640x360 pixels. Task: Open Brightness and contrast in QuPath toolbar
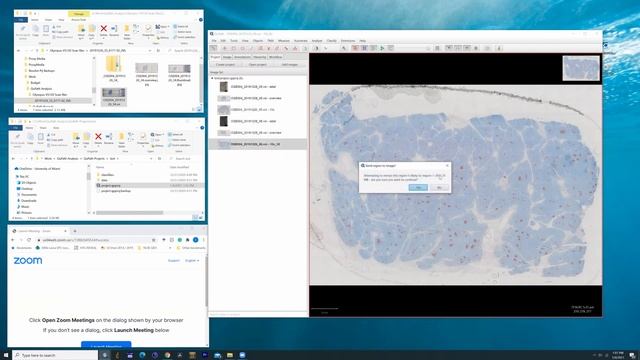(316, 48)
